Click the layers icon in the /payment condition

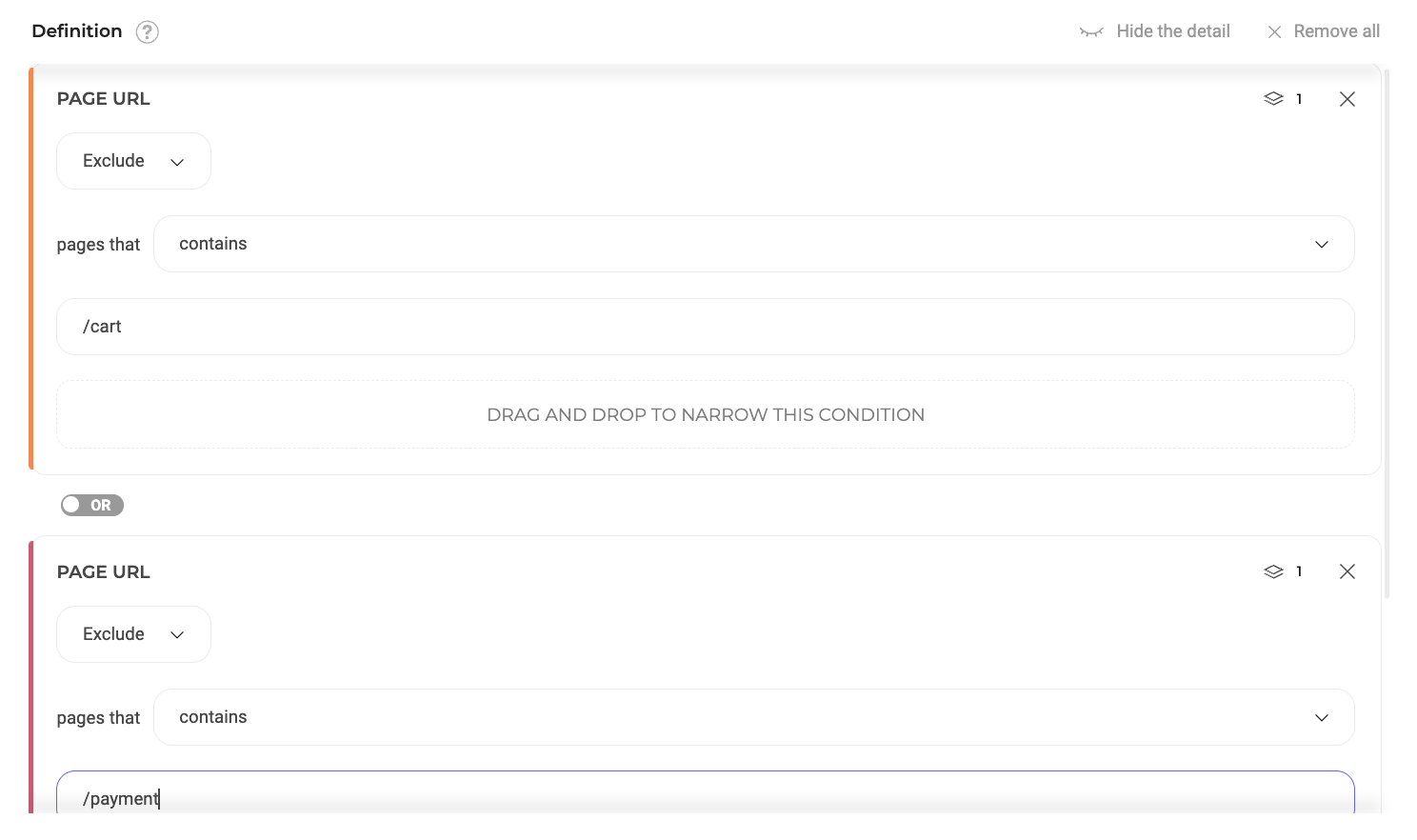coord(1273,571)
